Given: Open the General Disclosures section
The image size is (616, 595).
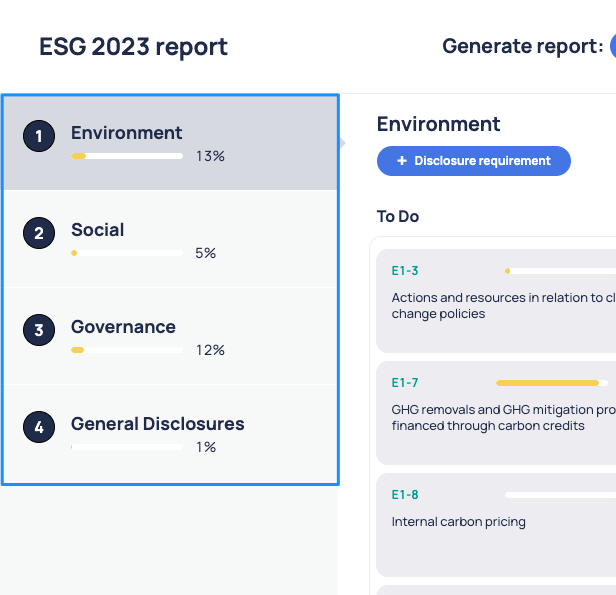Looking at the screenshot, I should (170, 434).
